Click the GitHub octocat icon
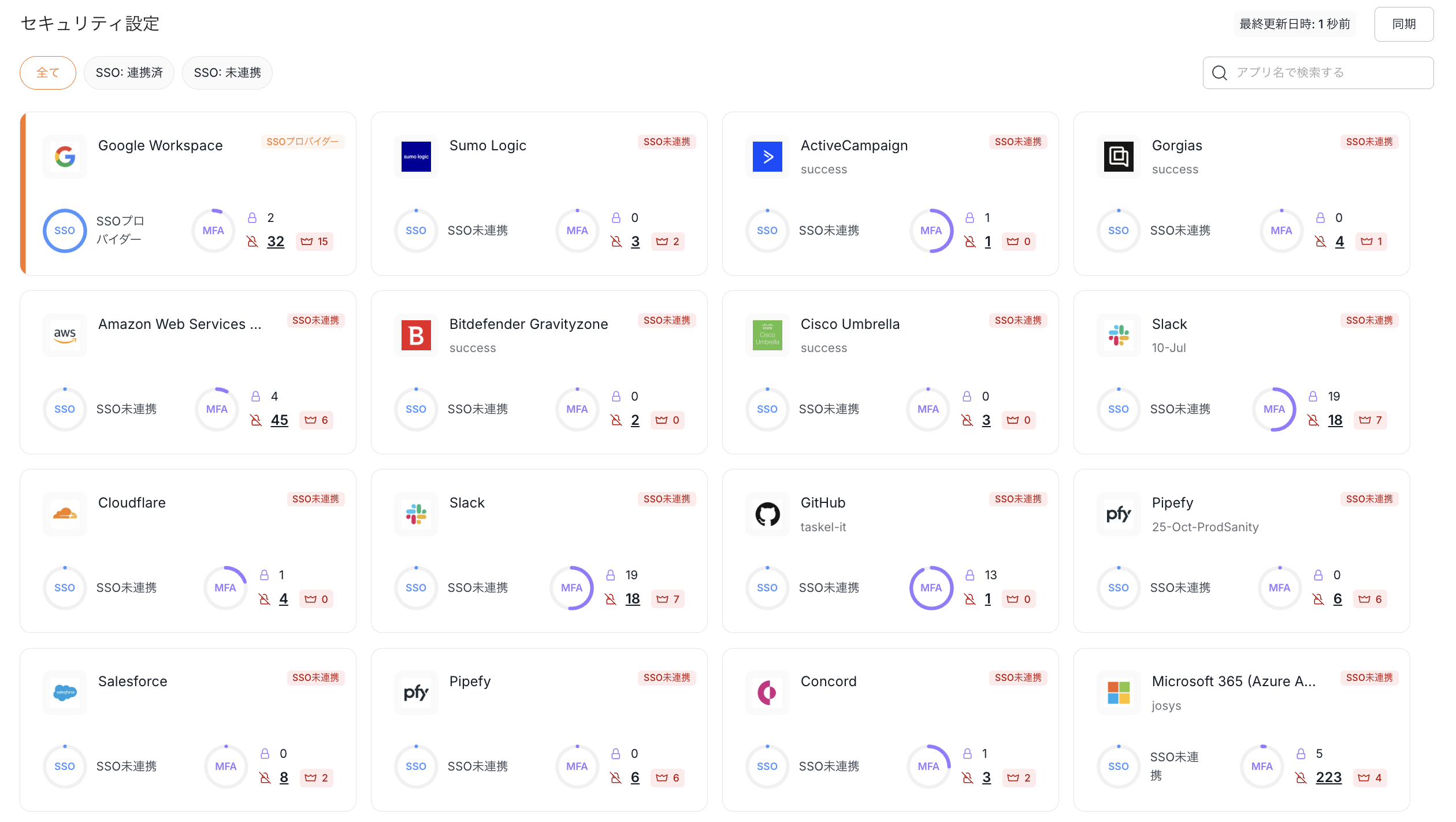Viewport: 1456px width, 822px height. [x=767, y=514]
